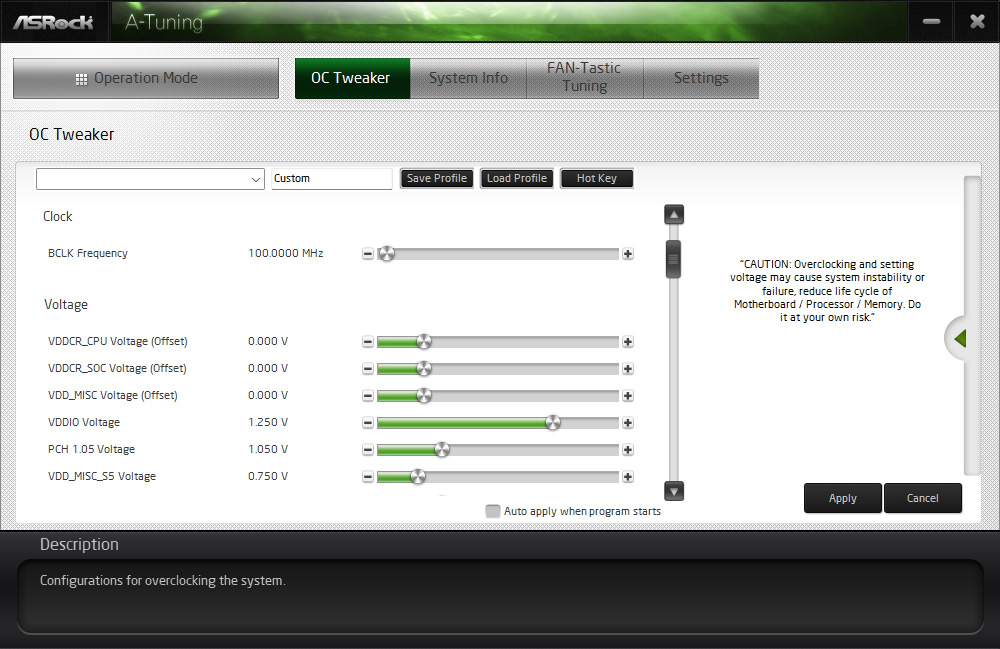Select the OC Tweaker tab
Viewport: 1000px width, 649px height.
[352, 78]
